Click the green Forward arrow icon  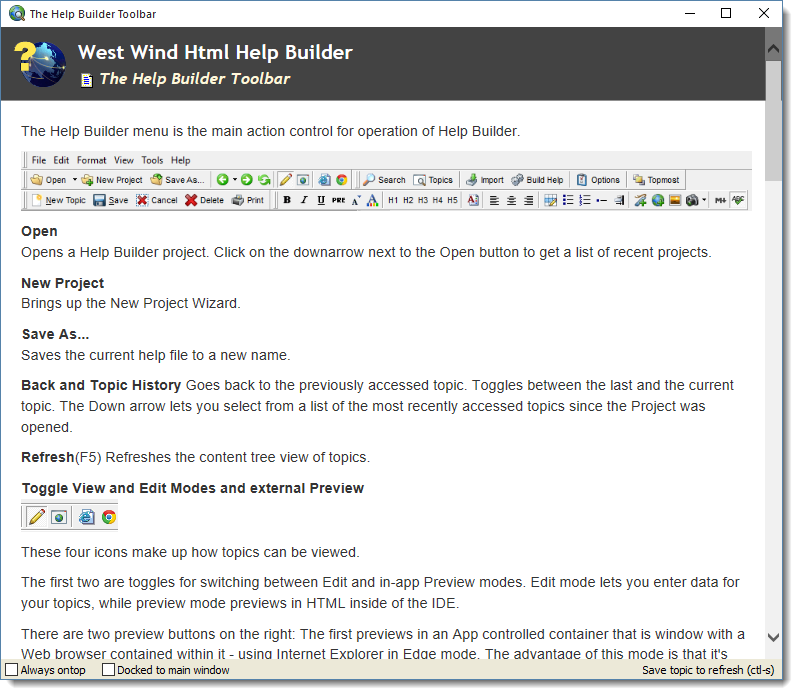[247, 180]
